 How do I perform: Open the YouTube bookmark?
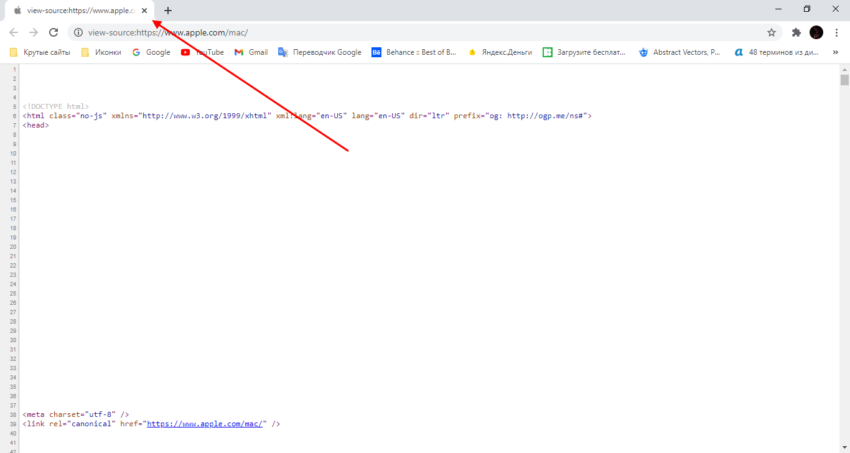pyautogui.click(x=202, y=52)
